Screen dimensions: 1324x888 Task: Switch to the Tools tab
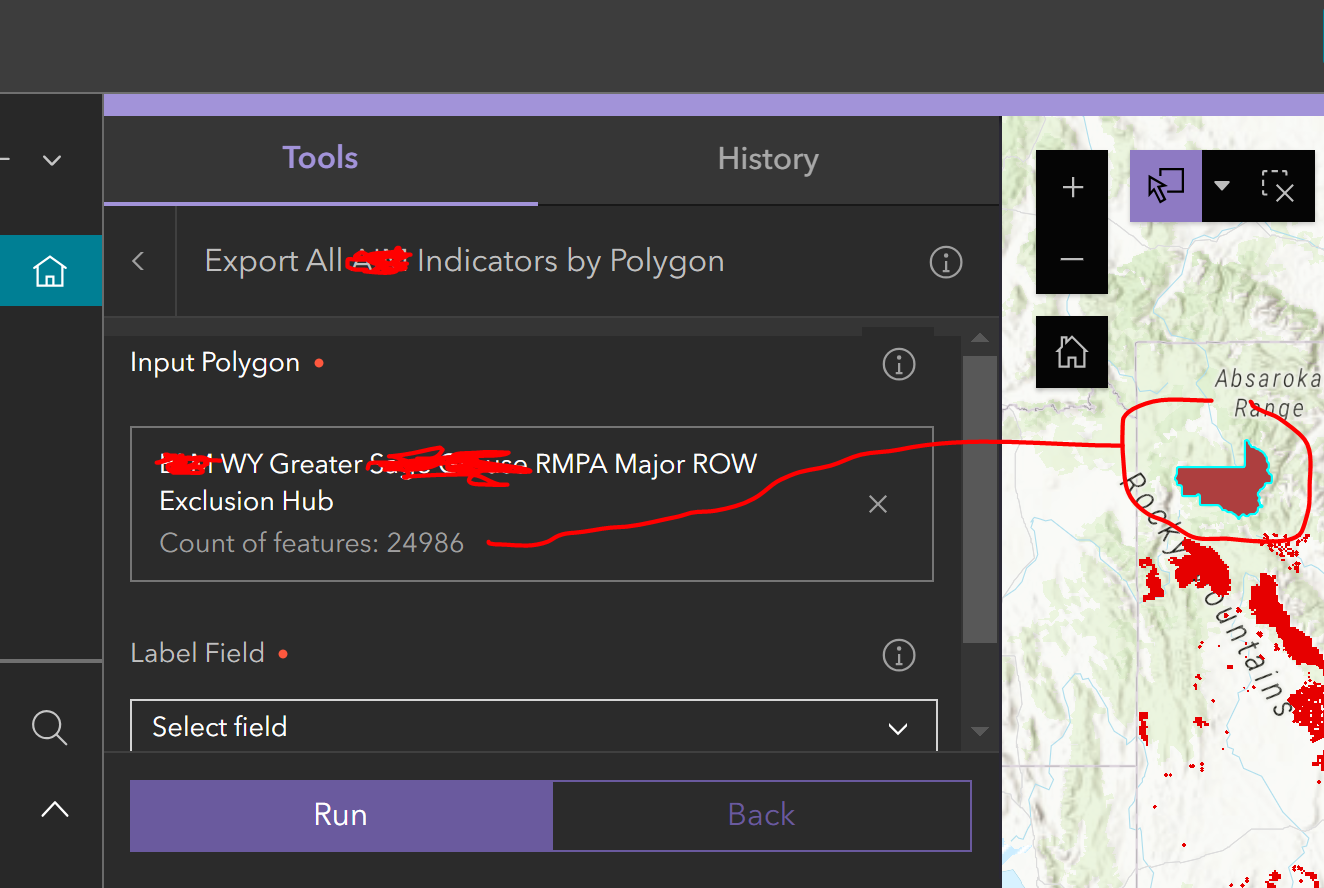click(320, 158)
